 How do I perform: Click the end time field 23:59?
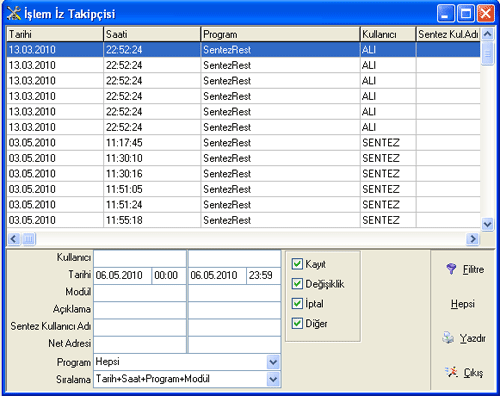[x=264, y=275]
